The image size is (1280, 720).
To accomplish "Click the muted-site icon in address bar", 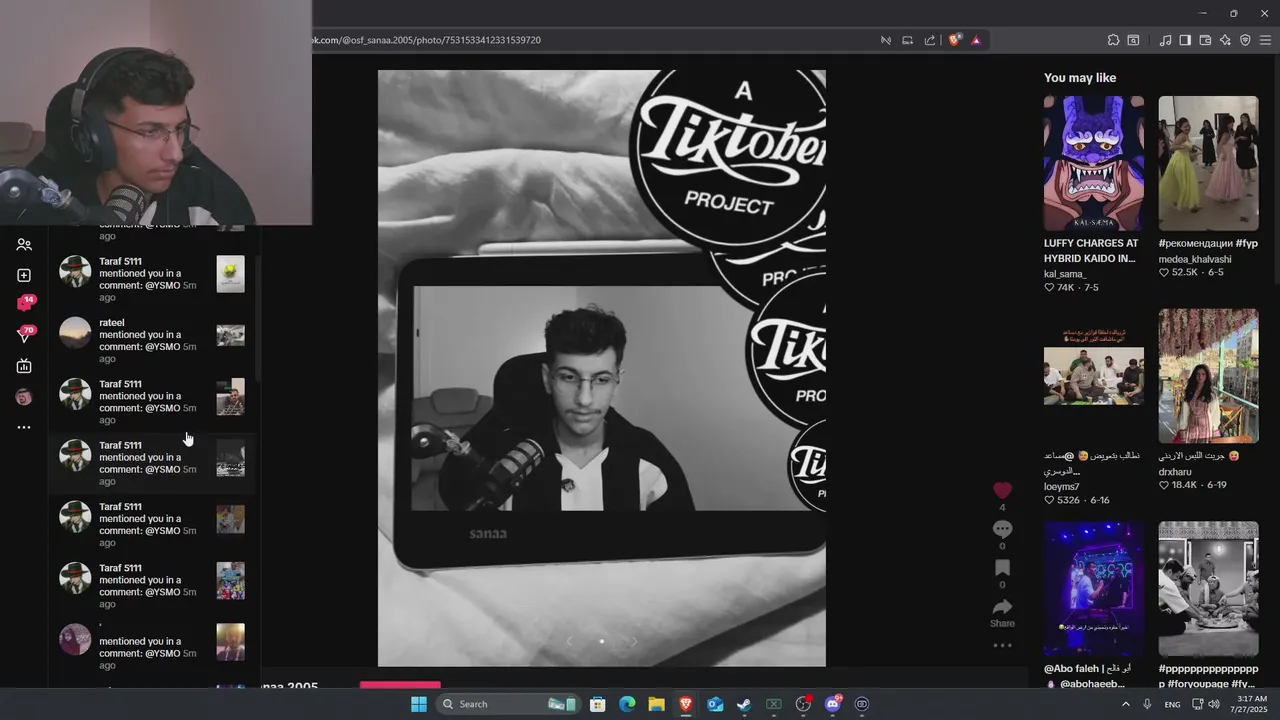I will point(885,40).
